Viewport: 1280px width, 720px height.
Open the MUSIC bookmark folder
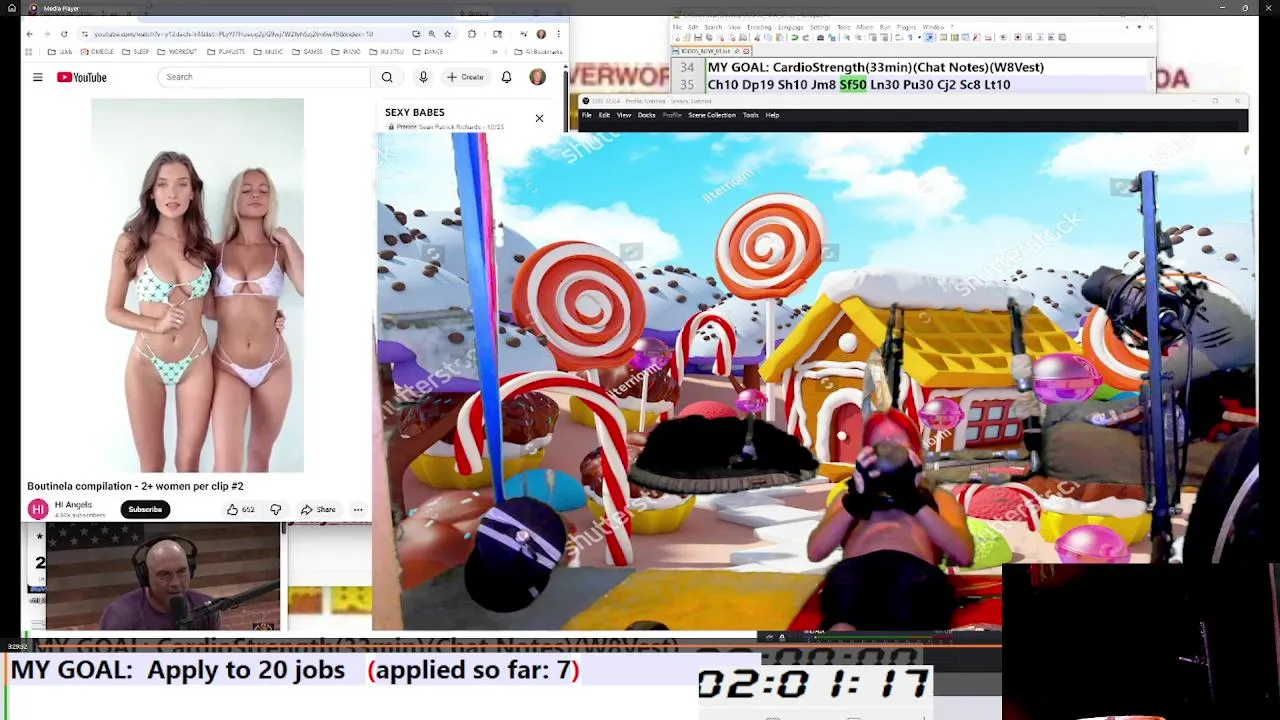268,52
